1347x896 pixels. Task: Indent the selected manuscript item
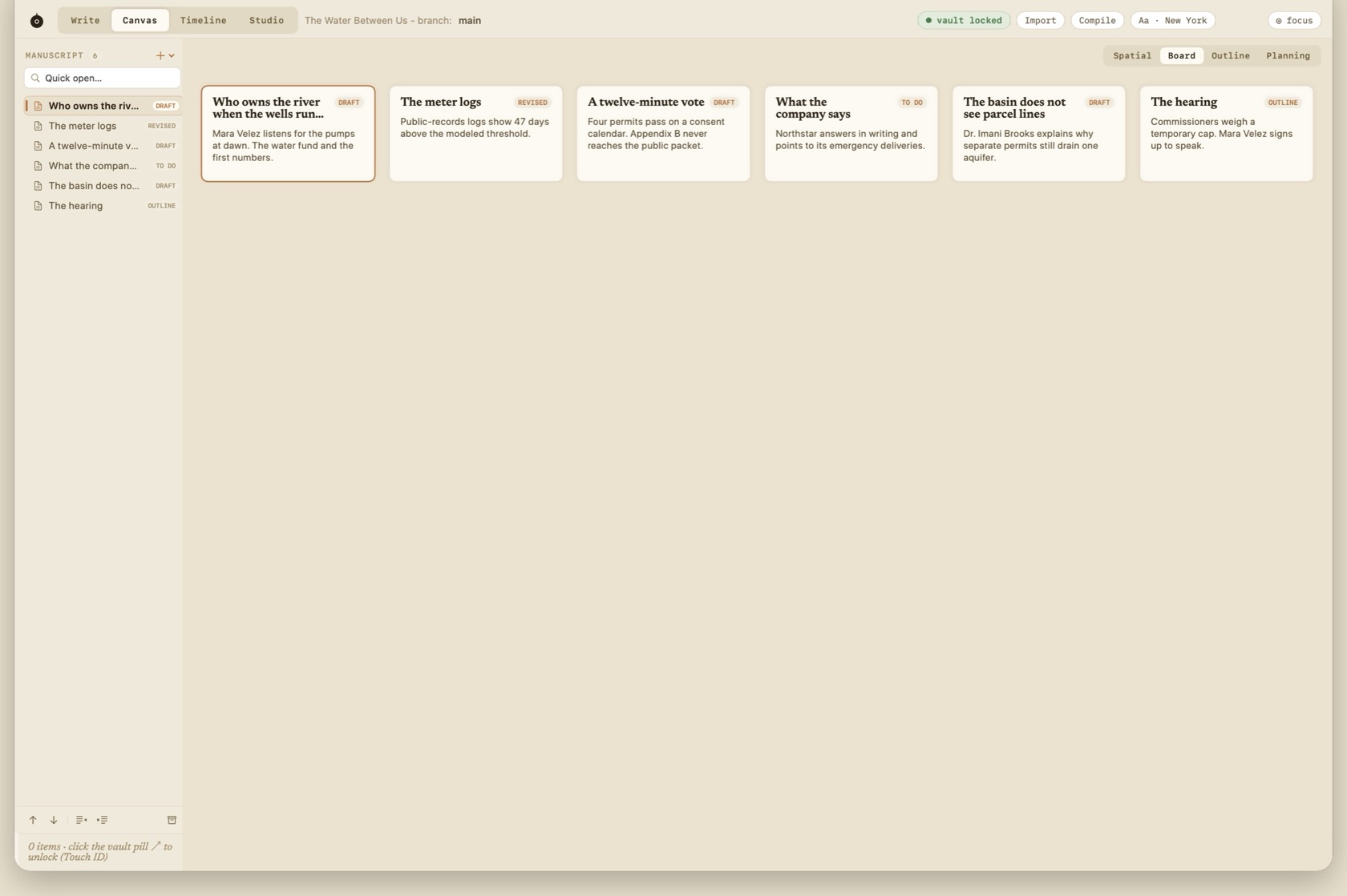[103, 820]
